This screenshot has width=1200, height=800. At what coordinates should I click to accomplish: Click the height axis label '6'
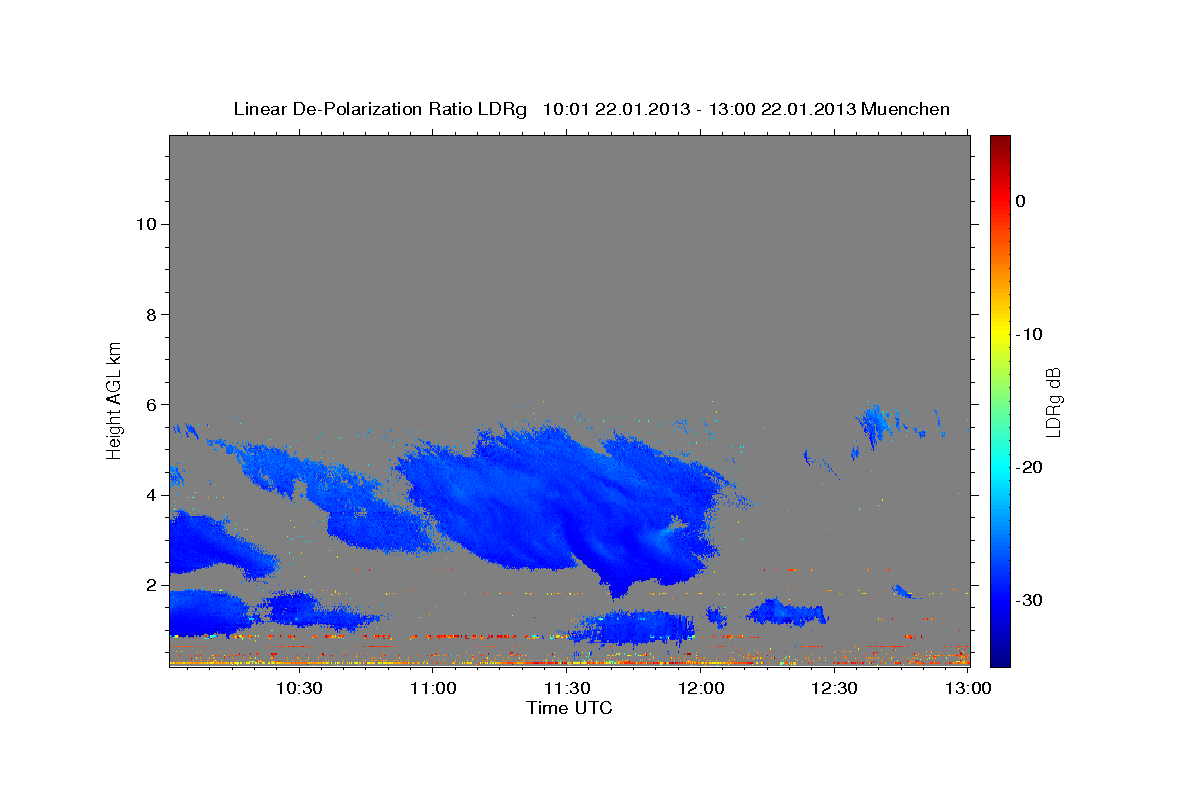(x=150, y=404)
